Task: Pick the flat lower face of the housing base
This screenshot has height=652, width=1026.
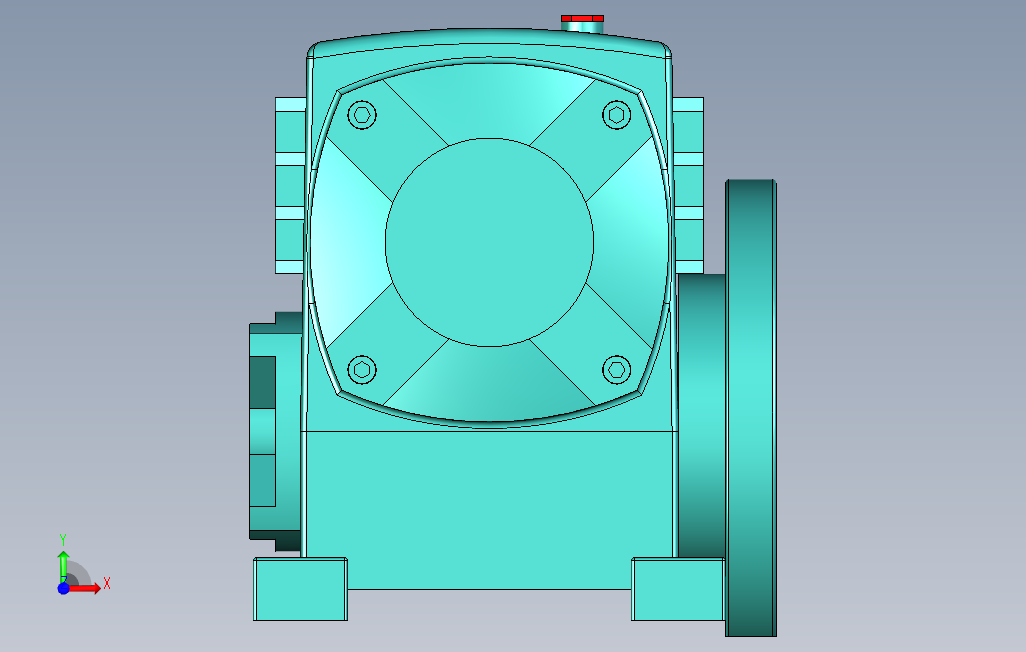Action: tap(489, 509)
